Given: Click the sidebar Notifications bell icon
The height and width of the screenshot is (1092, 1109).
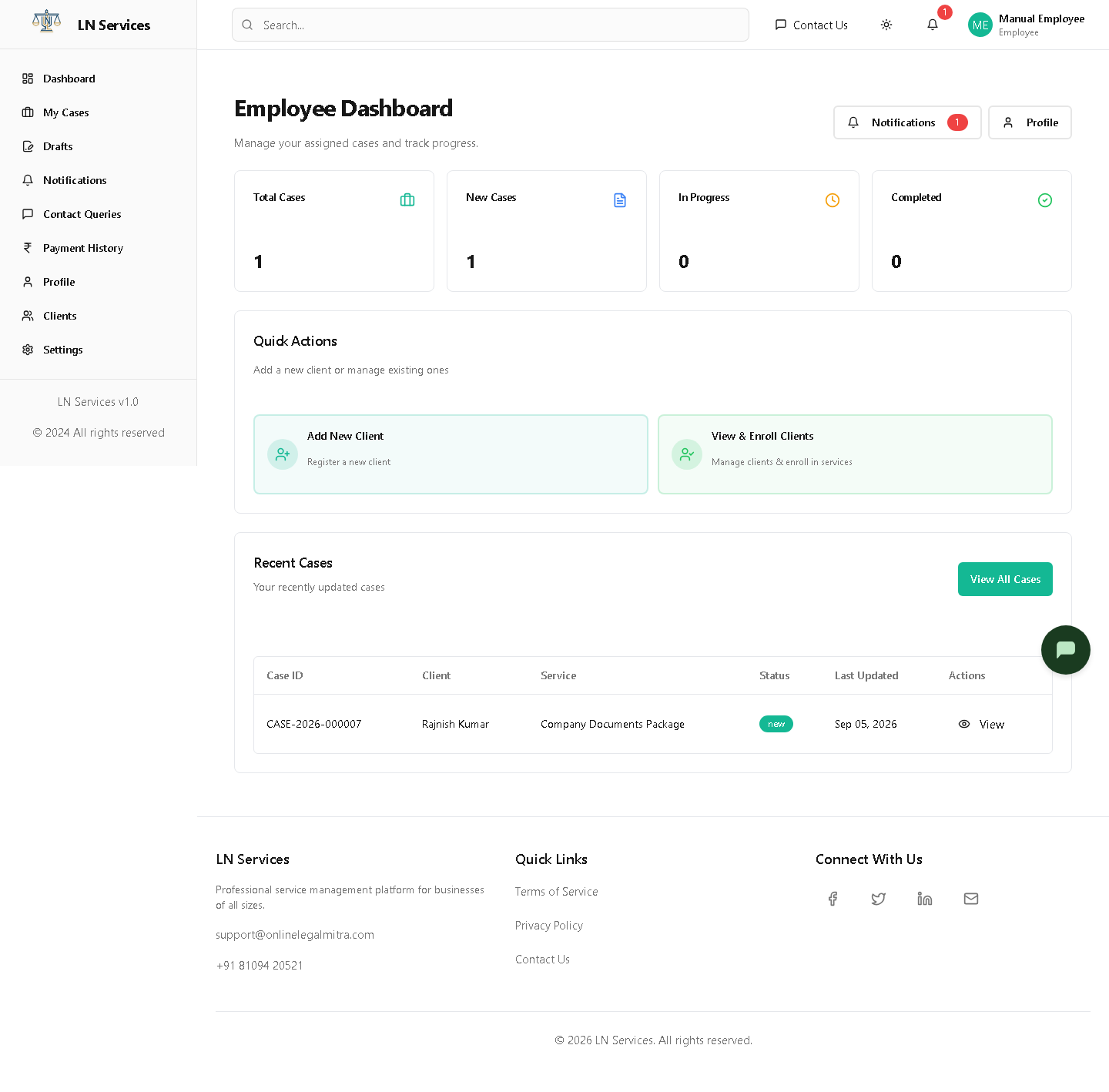Looking at the screenshot, I should click(28, 180).
